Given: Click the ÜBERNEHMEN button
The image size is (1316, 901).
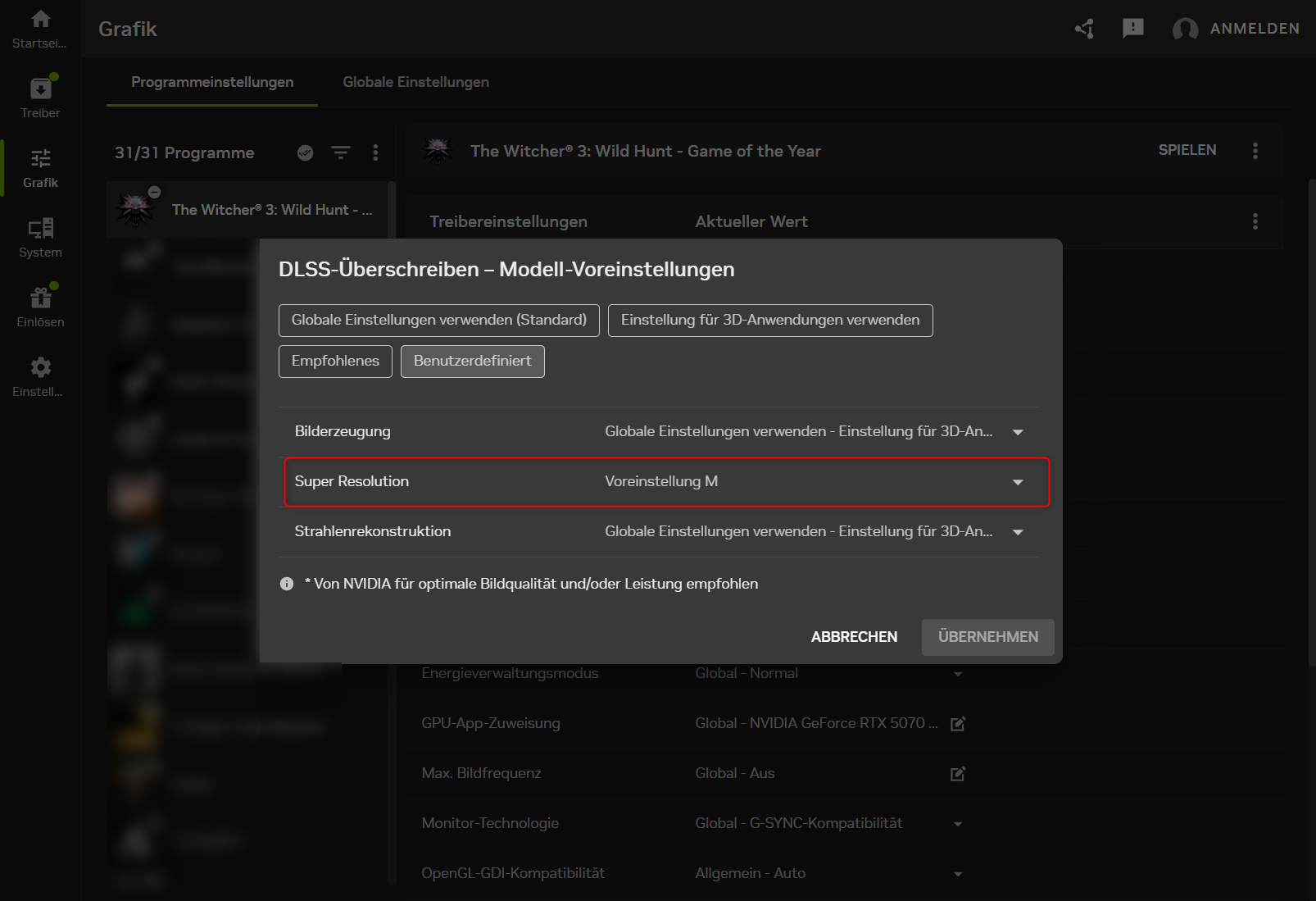Looking at the screenshot, I should [988, 637].
